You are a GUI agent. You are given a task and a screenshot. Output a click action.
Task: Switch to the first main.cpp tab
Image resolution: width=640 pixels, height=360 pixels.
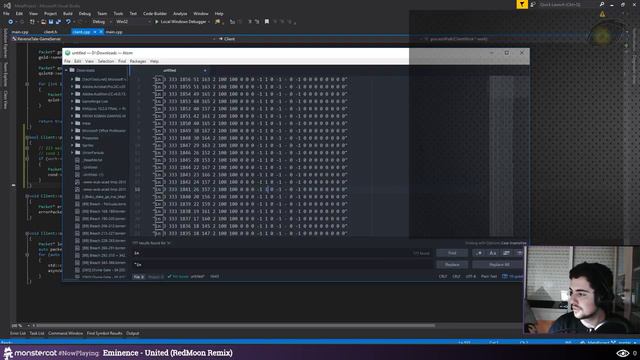tap(20, 31)
